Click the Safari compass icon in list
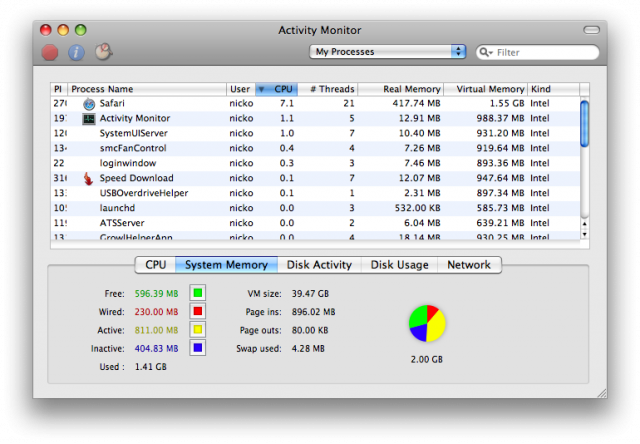This screenshot has height=444, width=640. pos(89,104)
